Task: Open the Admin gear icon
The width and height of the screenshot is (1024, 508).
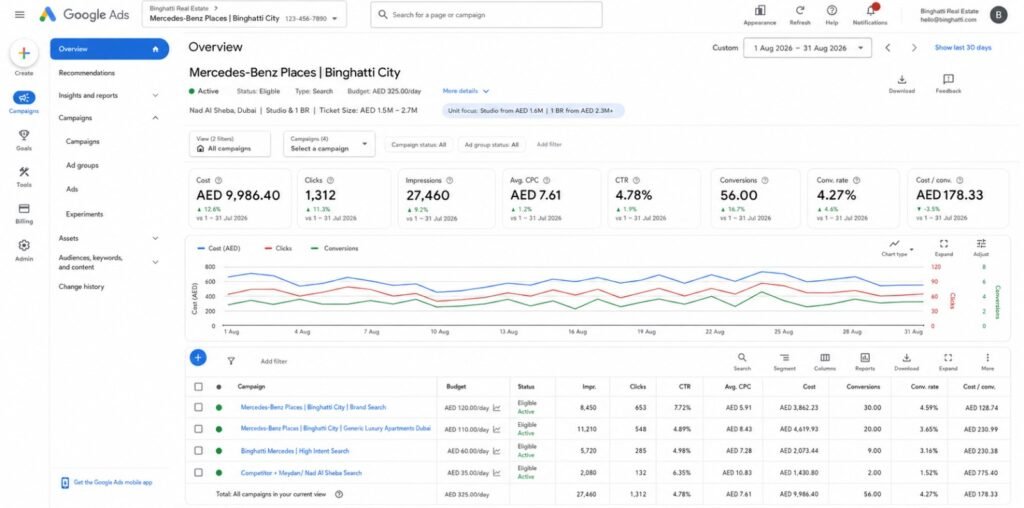Action: [x=24, y=246]
